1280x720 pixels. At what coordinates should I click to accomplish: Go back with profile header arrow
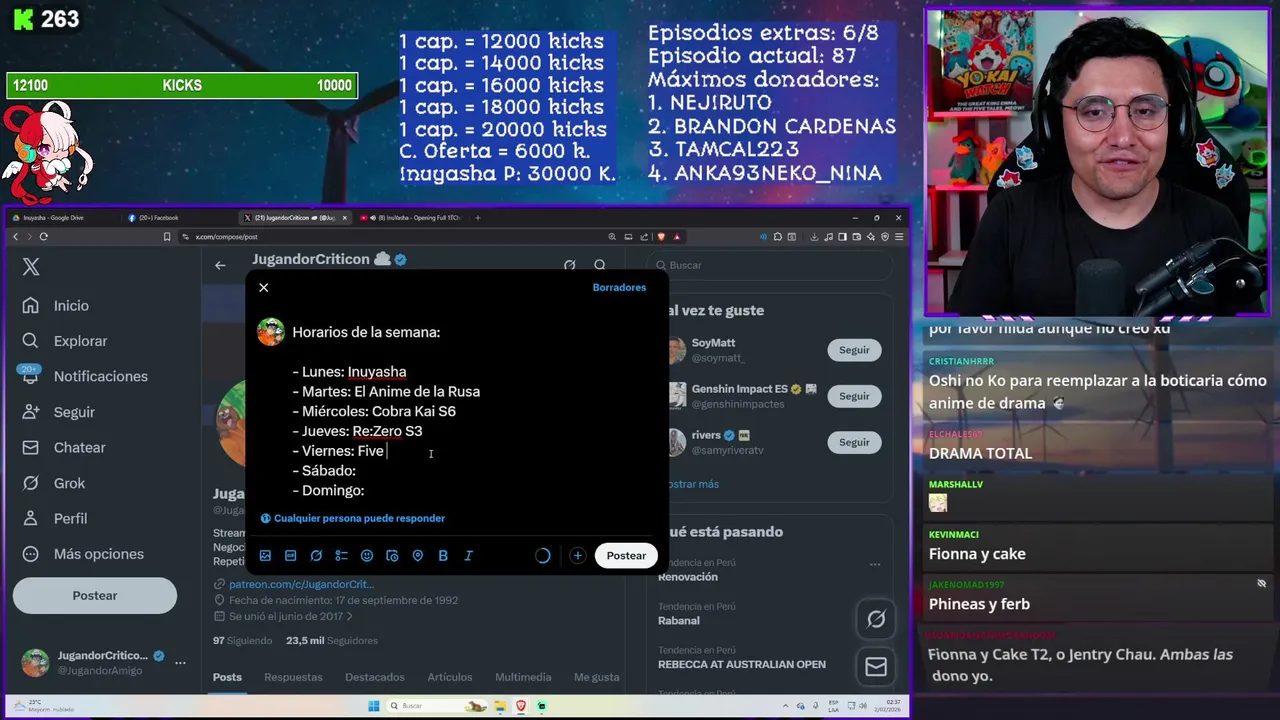click(x=220, y=265)
